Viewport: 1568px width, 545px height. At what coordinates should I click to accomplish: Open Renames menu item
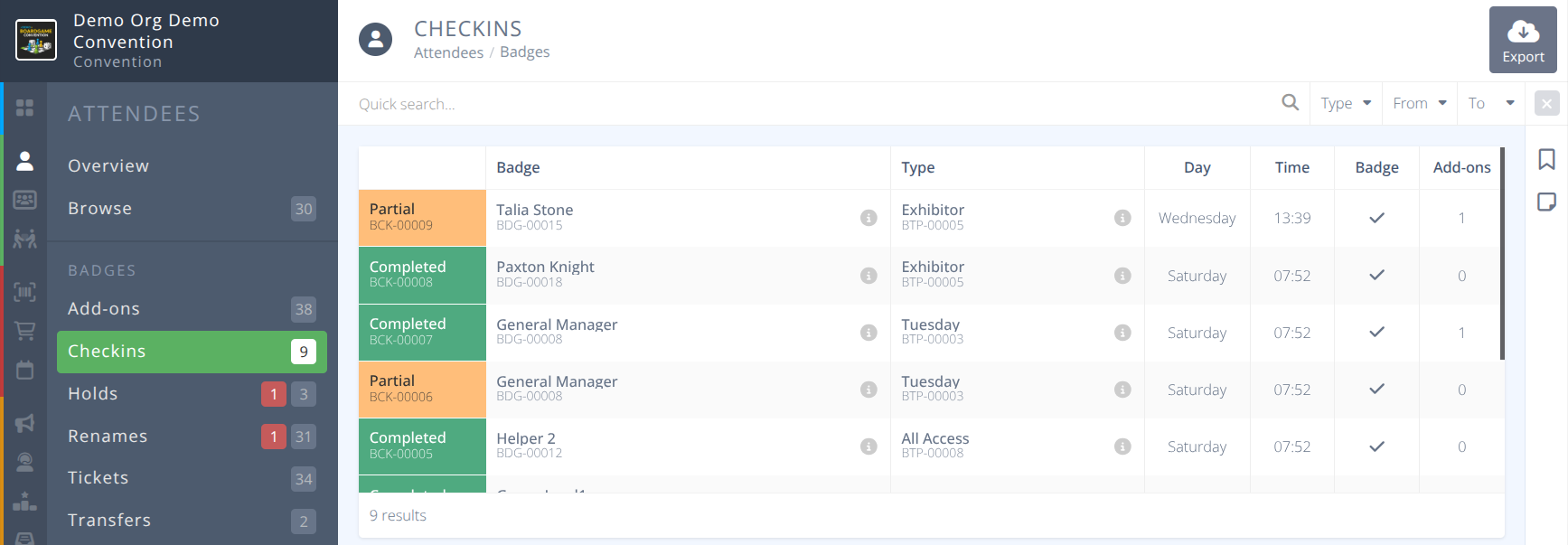[192, 437]
